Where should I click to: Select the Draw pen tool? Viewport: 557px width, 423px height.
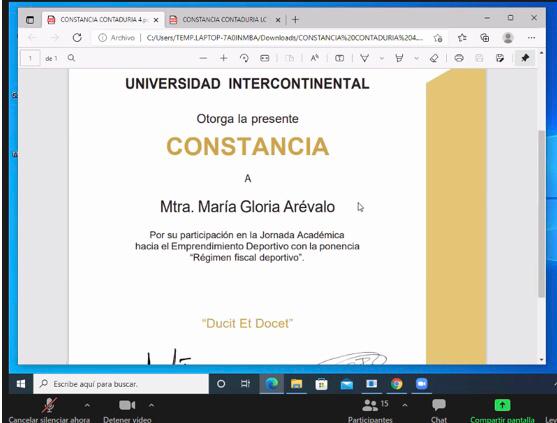pyautogui.click(x=364, y=58)
